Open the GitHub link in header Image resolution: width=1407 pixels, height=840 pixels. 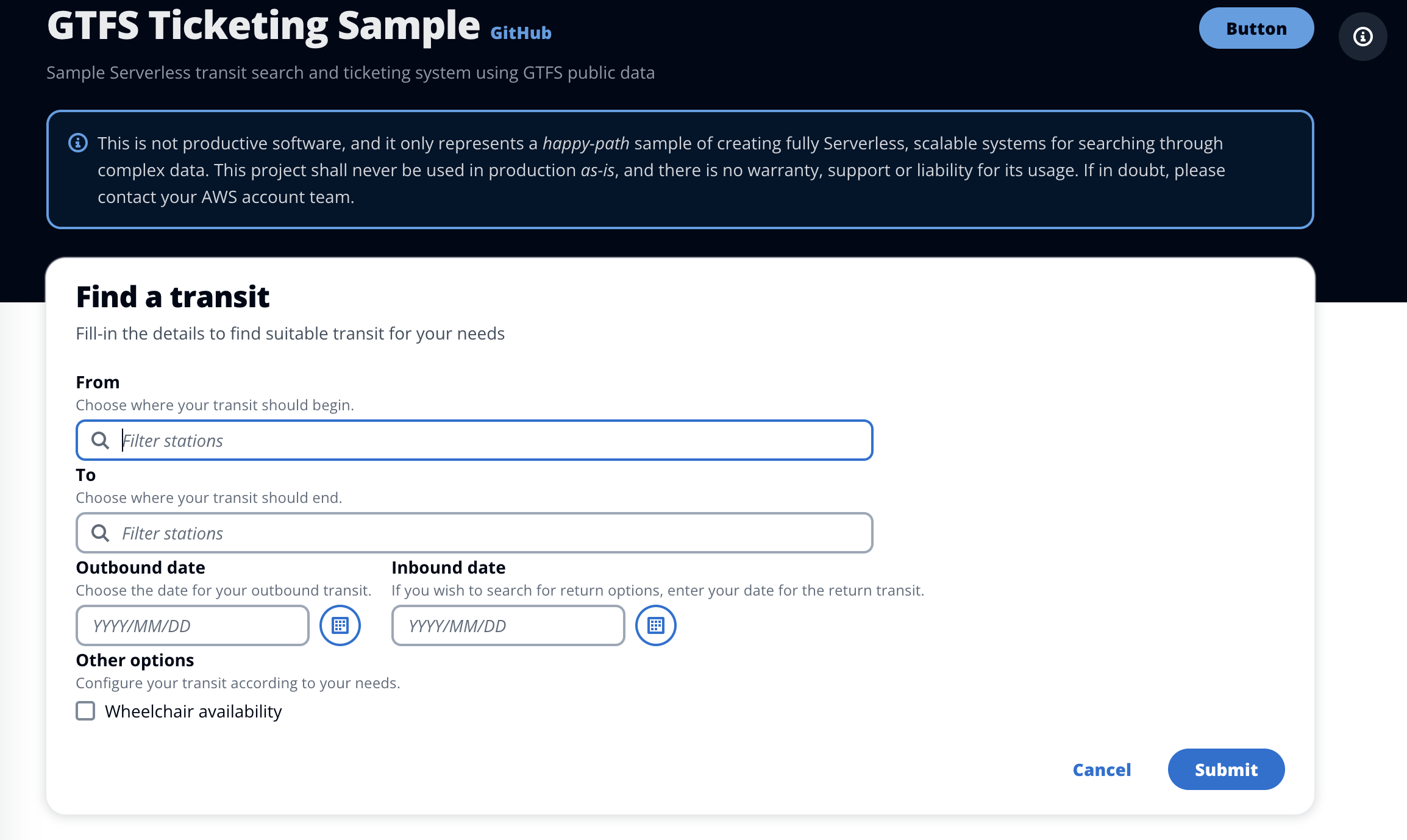pos(521,33)
